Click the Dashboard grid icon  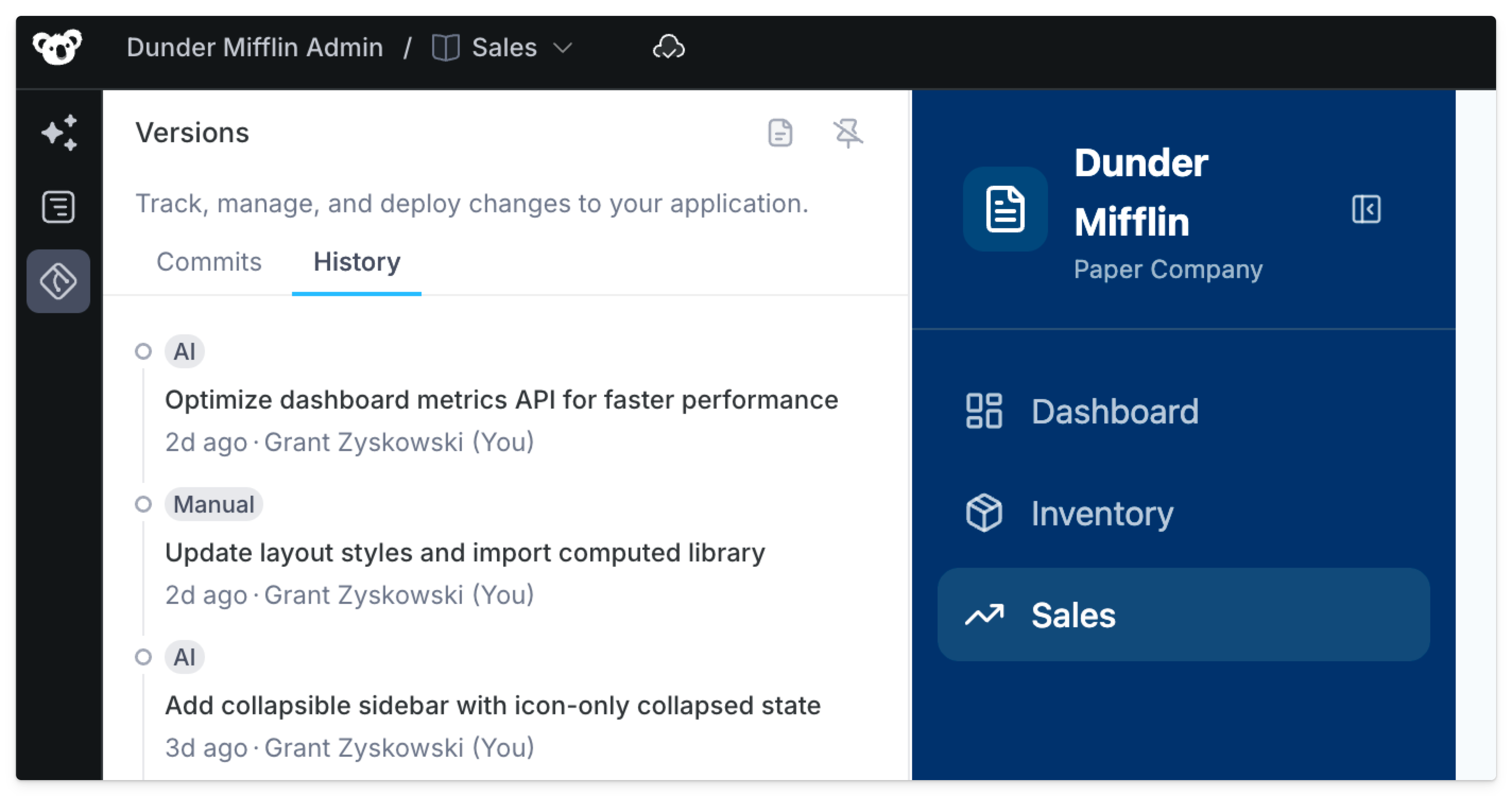[x=984, y=411]
